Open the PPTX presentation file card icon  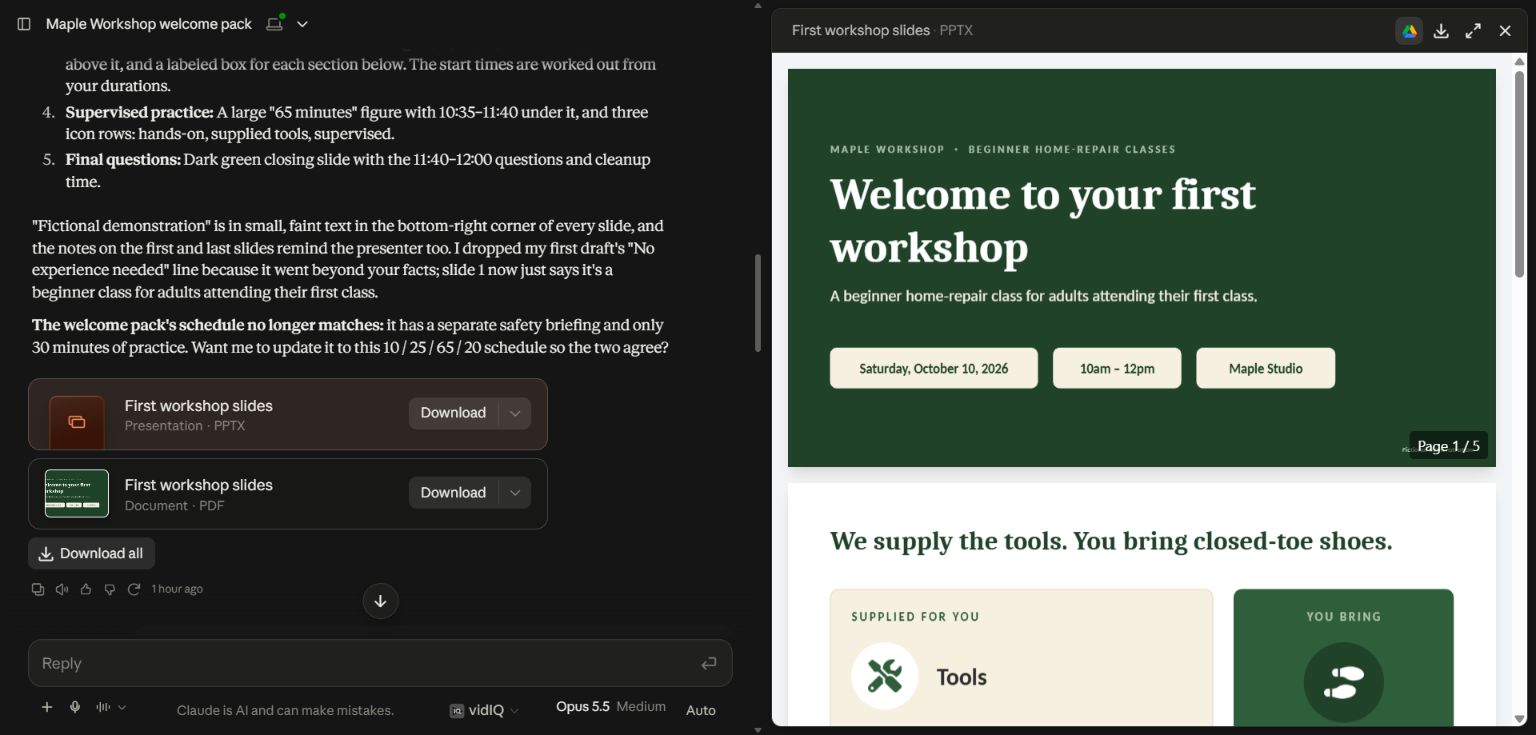[x=77, y=422]
